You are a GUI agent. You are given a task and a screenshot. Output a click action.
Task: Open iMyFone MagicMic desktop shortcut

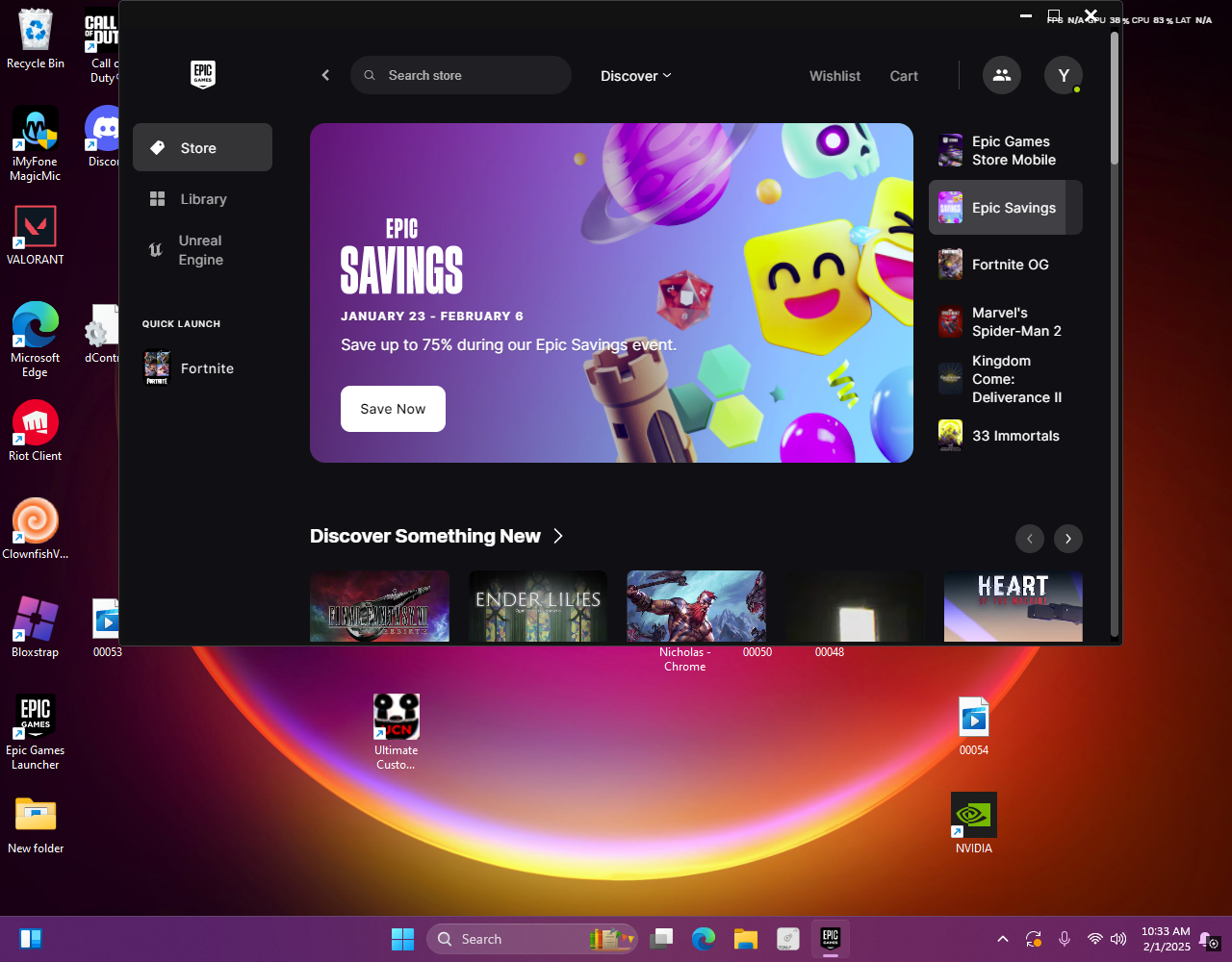coord(36,144)
